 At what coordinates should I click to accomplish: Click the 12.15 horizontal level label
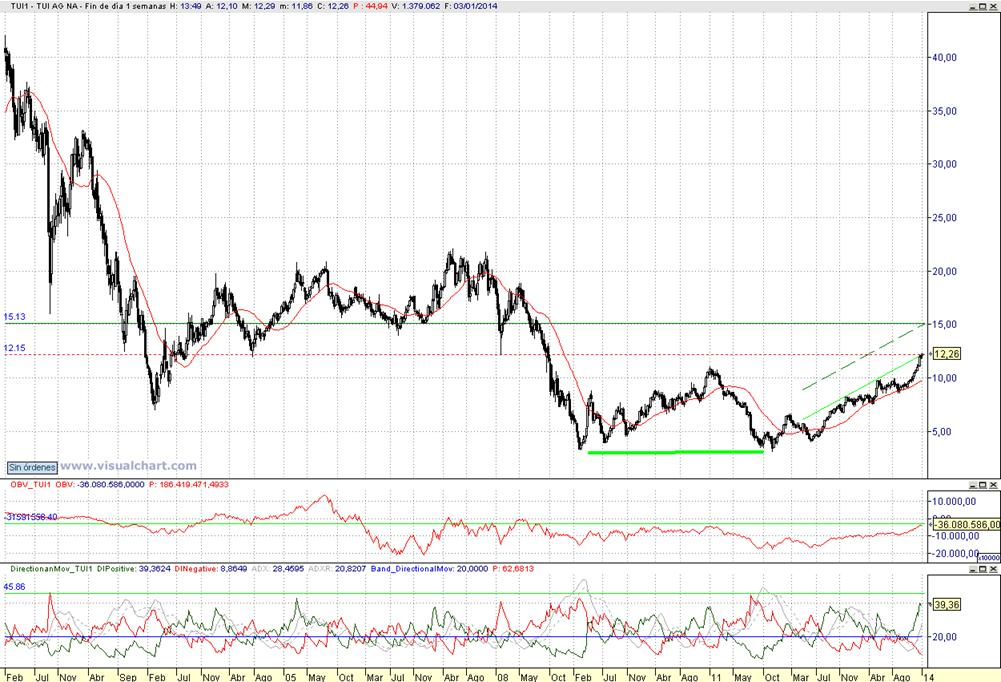click(x=14, y=348)
